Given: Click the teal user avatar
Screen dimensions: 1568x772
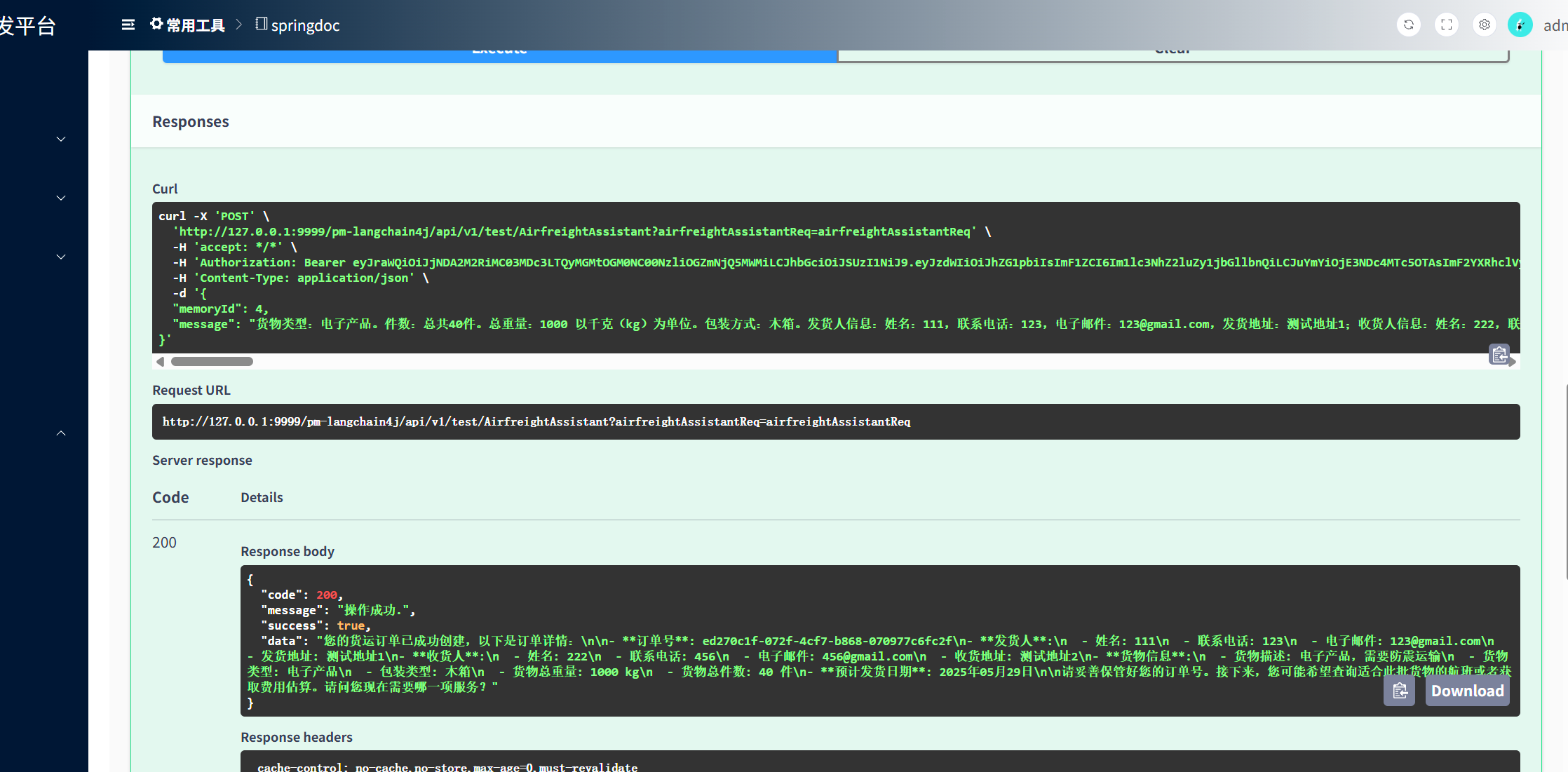Looking at the screenshot, I should 1520,25.
